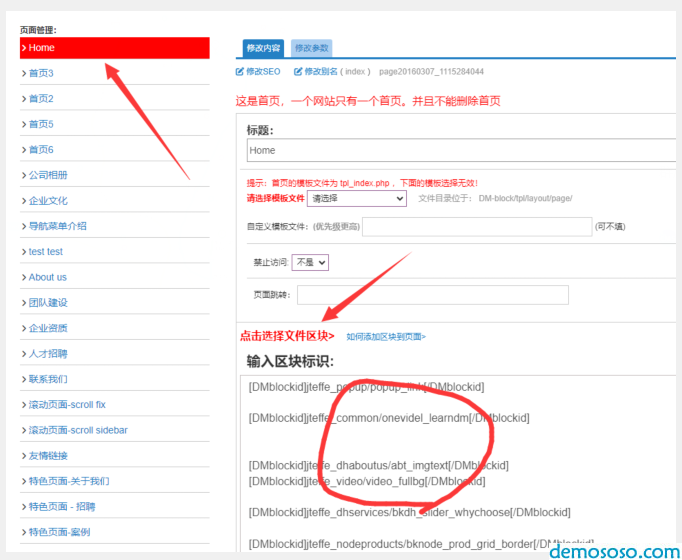This screenshot has width=682, height=560.
Task: Open the 修改参数 tab
Action: [311, 47]
